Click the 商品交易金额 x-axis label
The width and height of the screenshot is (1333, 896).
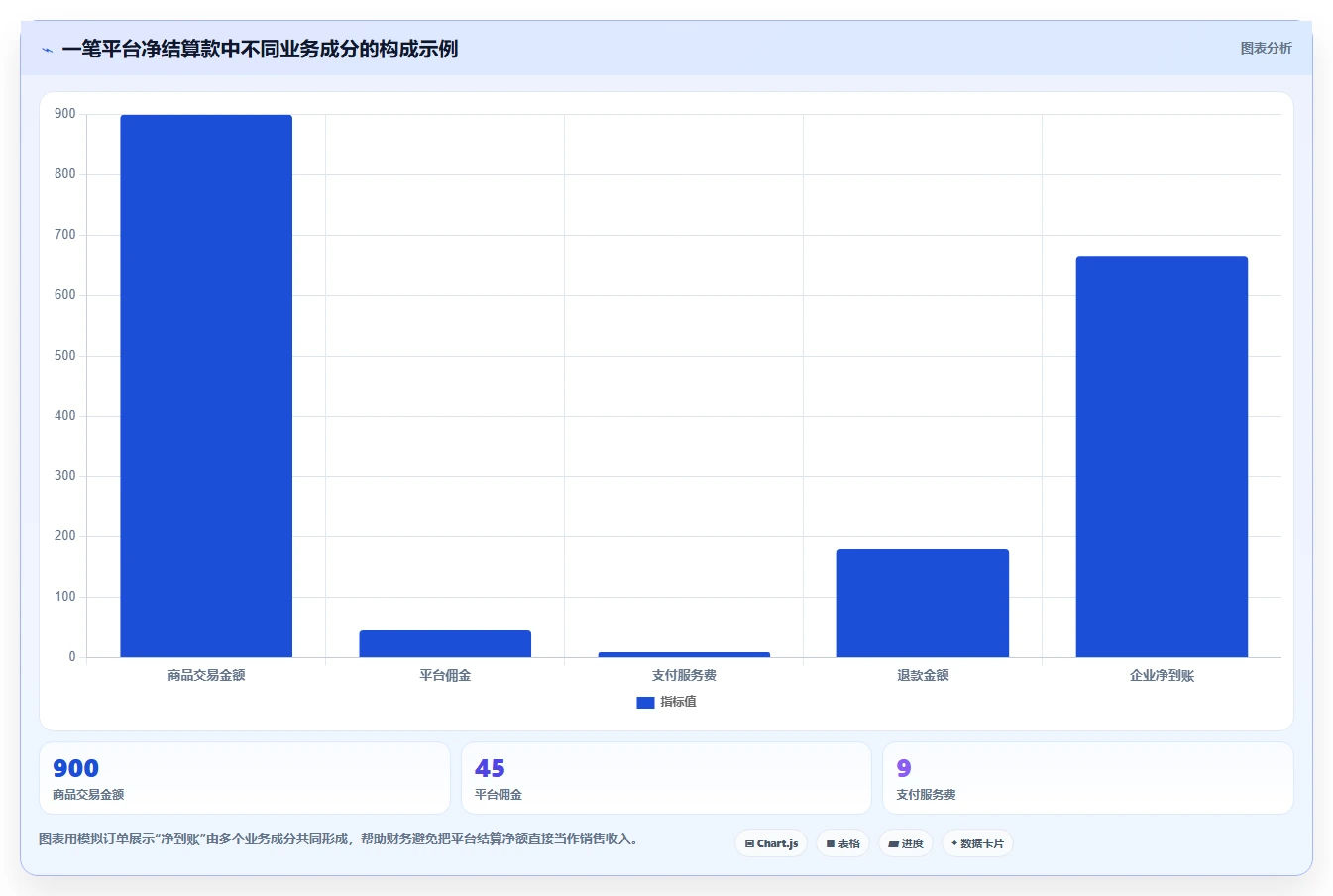tap(206, 675)
